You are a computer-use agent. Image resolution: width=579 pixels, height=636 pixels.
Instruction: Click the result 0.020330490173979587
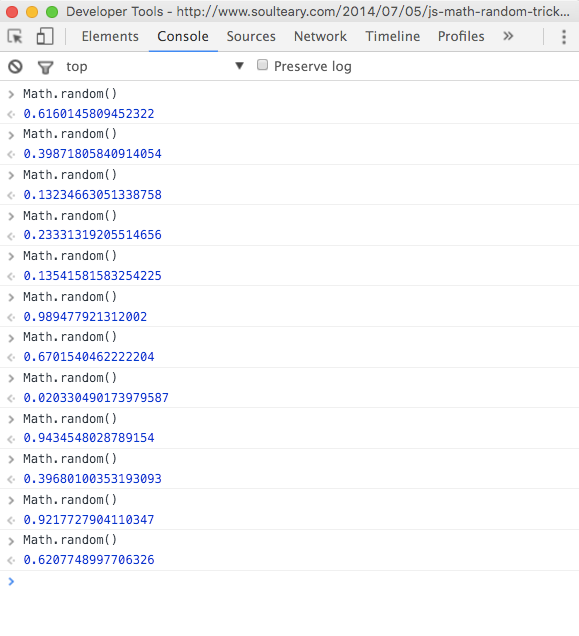click(x=96, y=398)
